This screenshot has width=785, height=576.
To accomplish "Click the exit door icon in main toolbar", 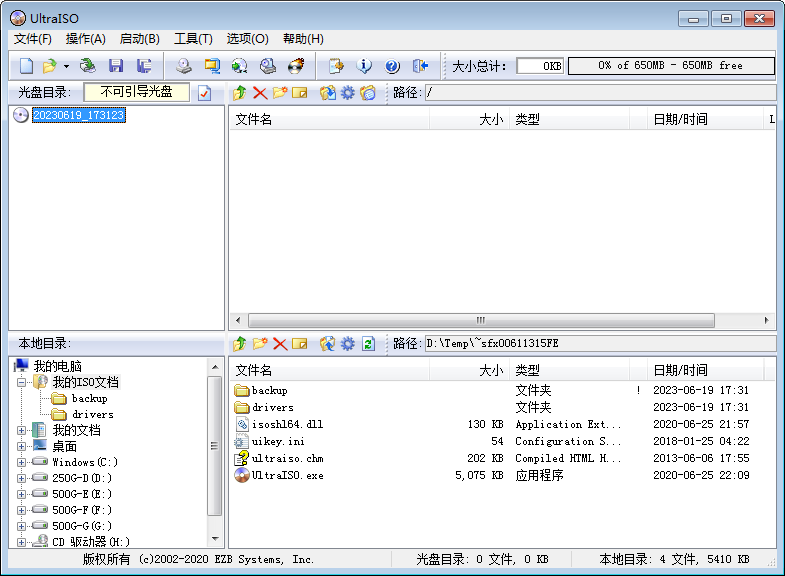I will point(420,66).
